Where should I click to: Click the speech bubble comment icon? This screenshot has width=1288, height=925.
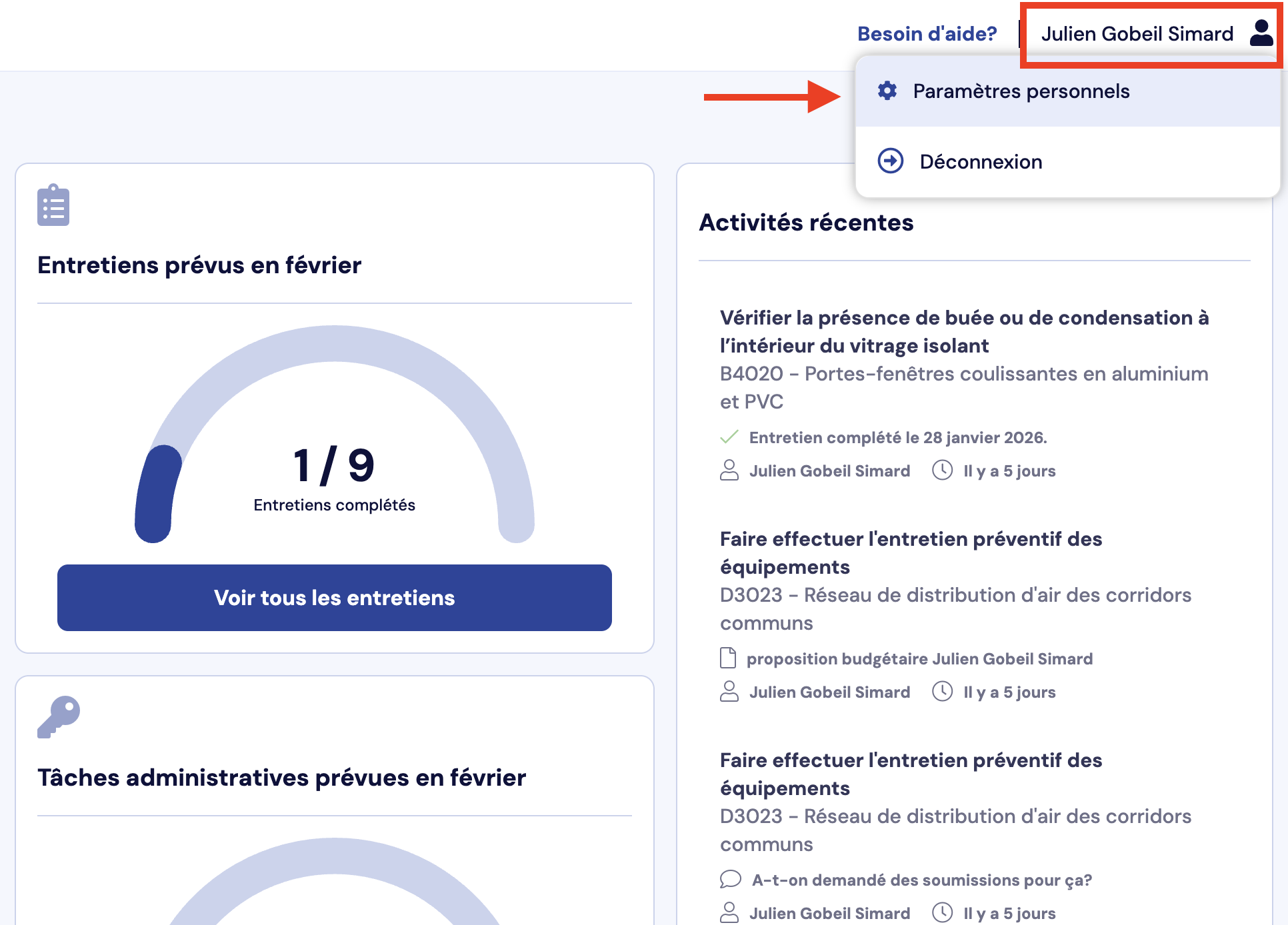point(730,880)
